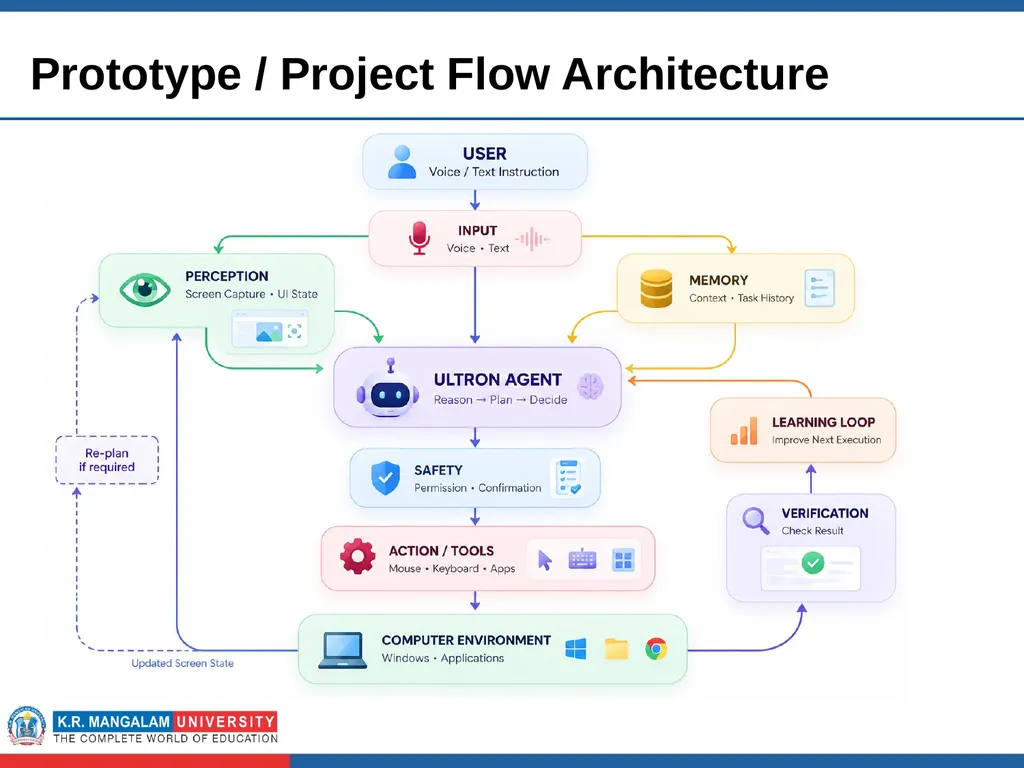The height and width of the screenshot is (768, 1024).
Task: Select the green checkmark in Verification
Action: coord(812,562)
